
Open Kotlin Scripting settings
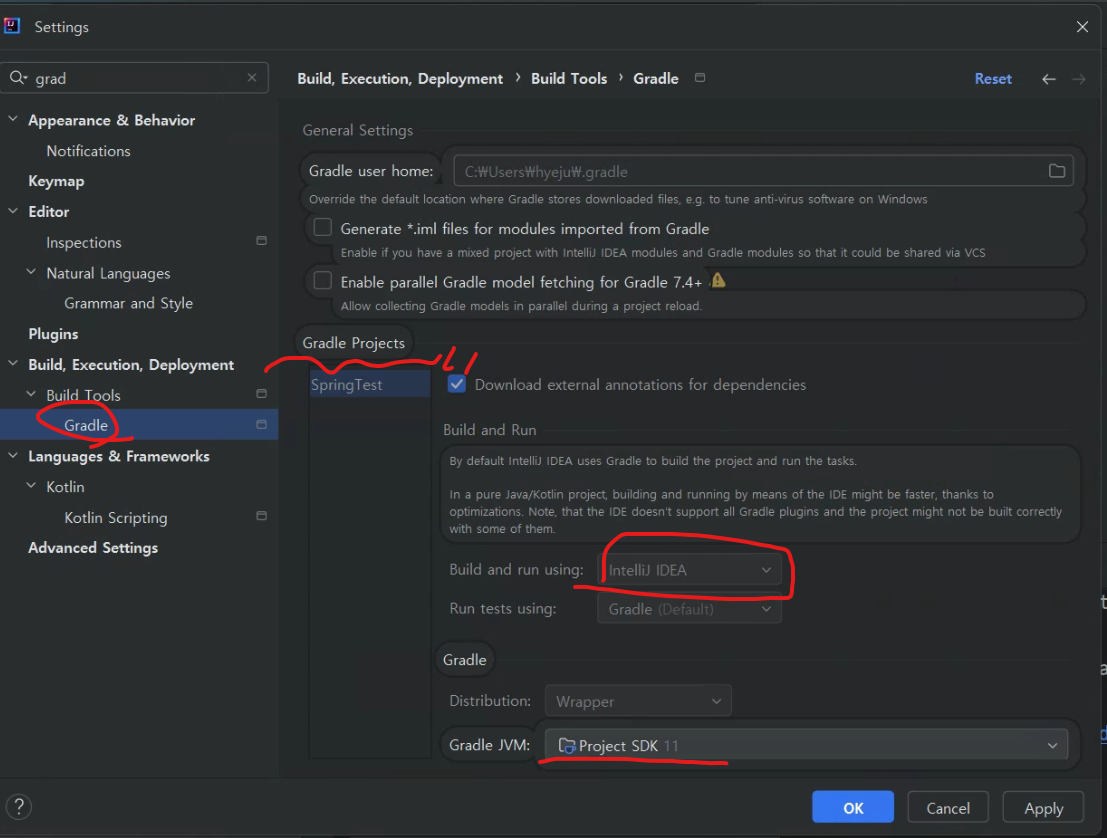pyautogui.click(x=116, y=517)
